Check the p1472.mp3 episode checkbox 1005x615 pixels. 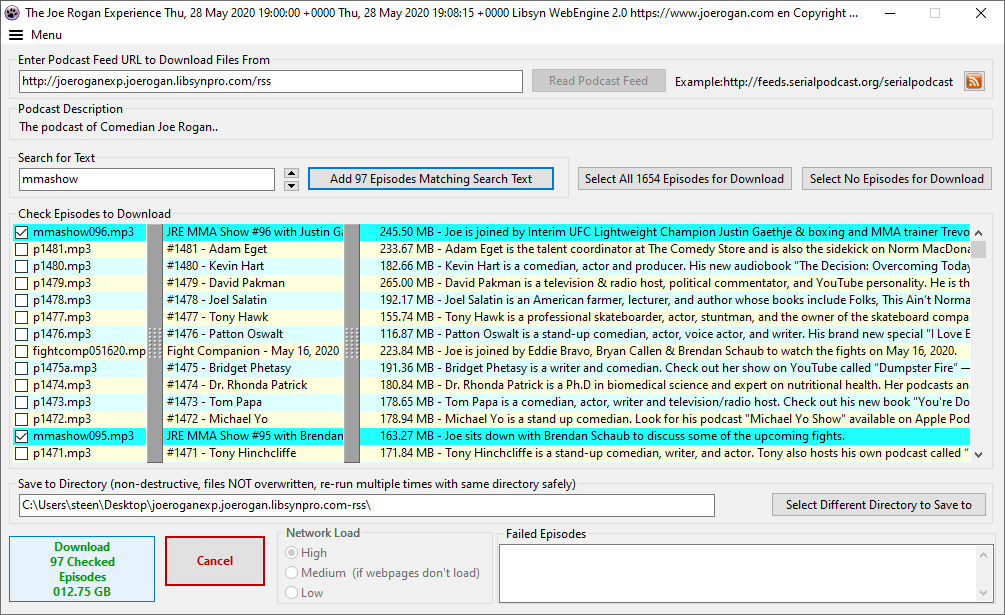pyautogui.click(x=21, y=419)
